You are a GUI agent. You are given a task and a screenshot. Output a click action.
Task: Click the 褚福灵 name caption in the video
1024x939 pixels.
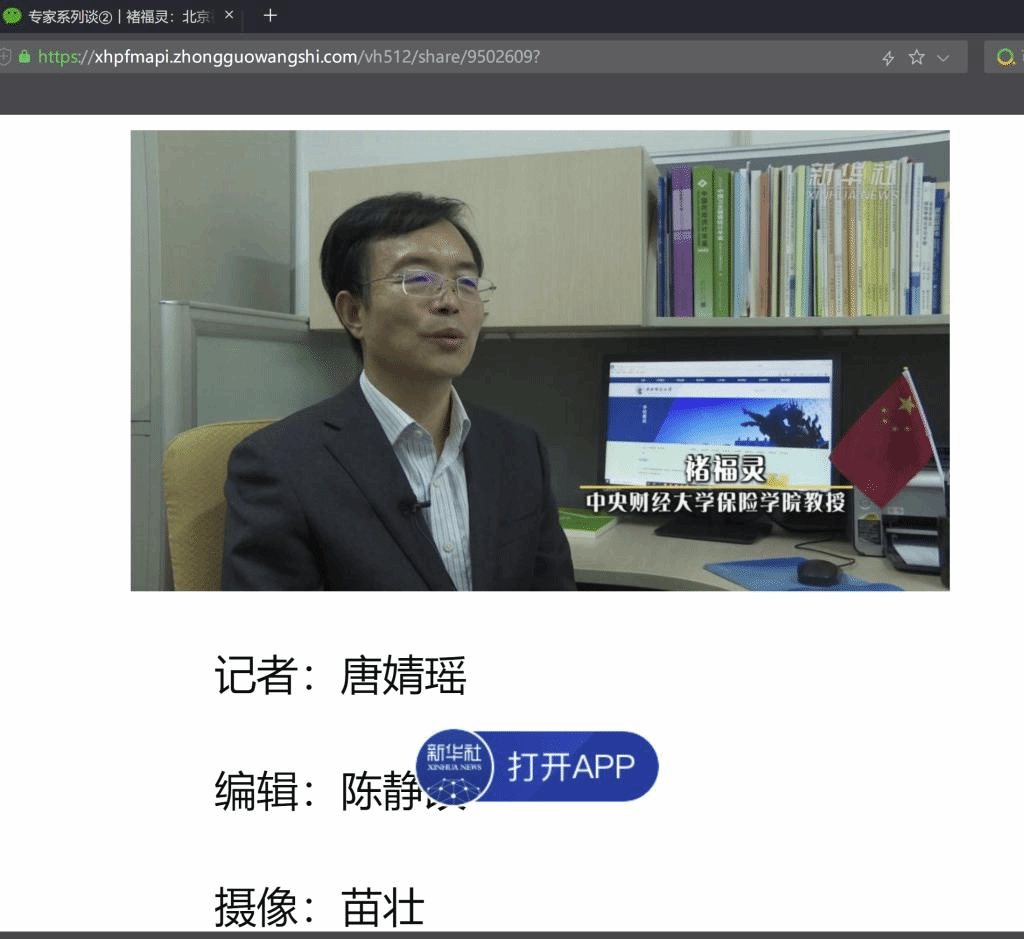[725, 468]
